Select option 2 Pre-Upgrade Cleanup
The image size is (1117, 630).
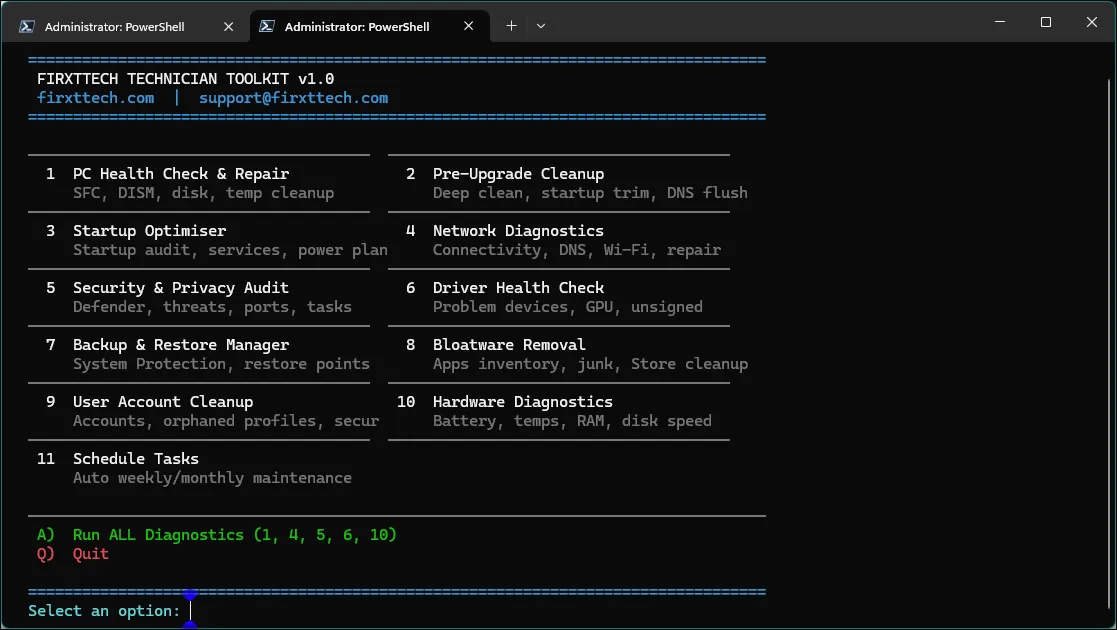(518, 173)
